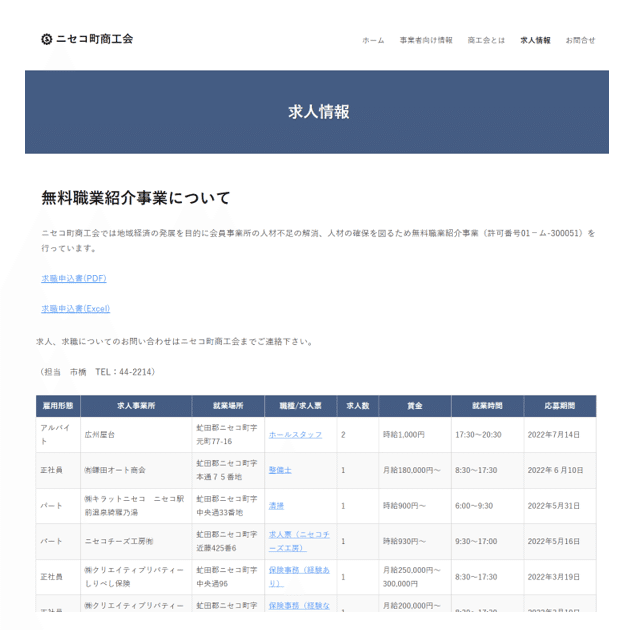Click the 時給930円～ wage cell
The image size is (623, 630).
pyautogui.click(x=415, y=541)
